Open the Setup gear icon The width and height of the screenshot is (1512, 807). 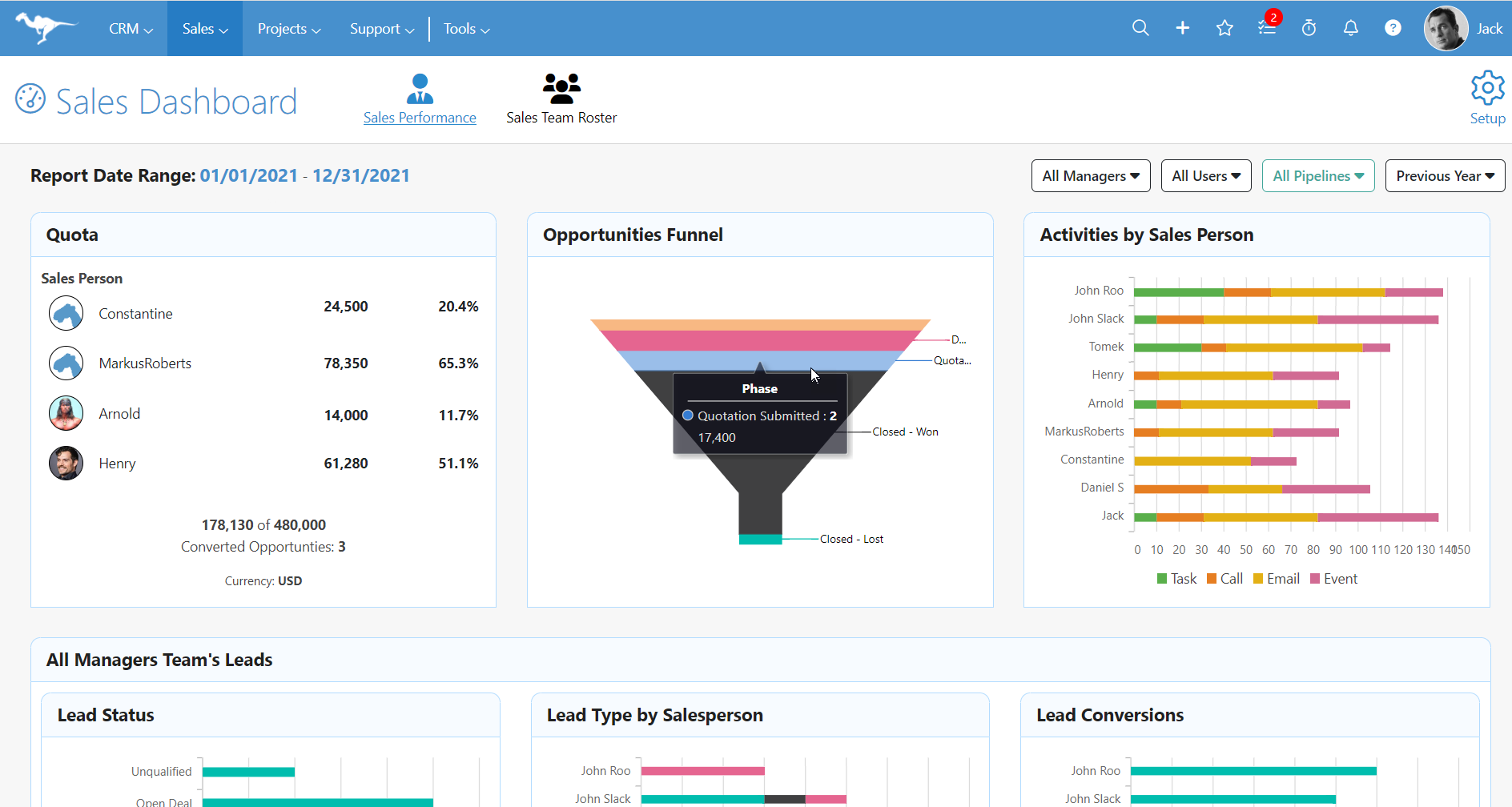pos(1487,88)
